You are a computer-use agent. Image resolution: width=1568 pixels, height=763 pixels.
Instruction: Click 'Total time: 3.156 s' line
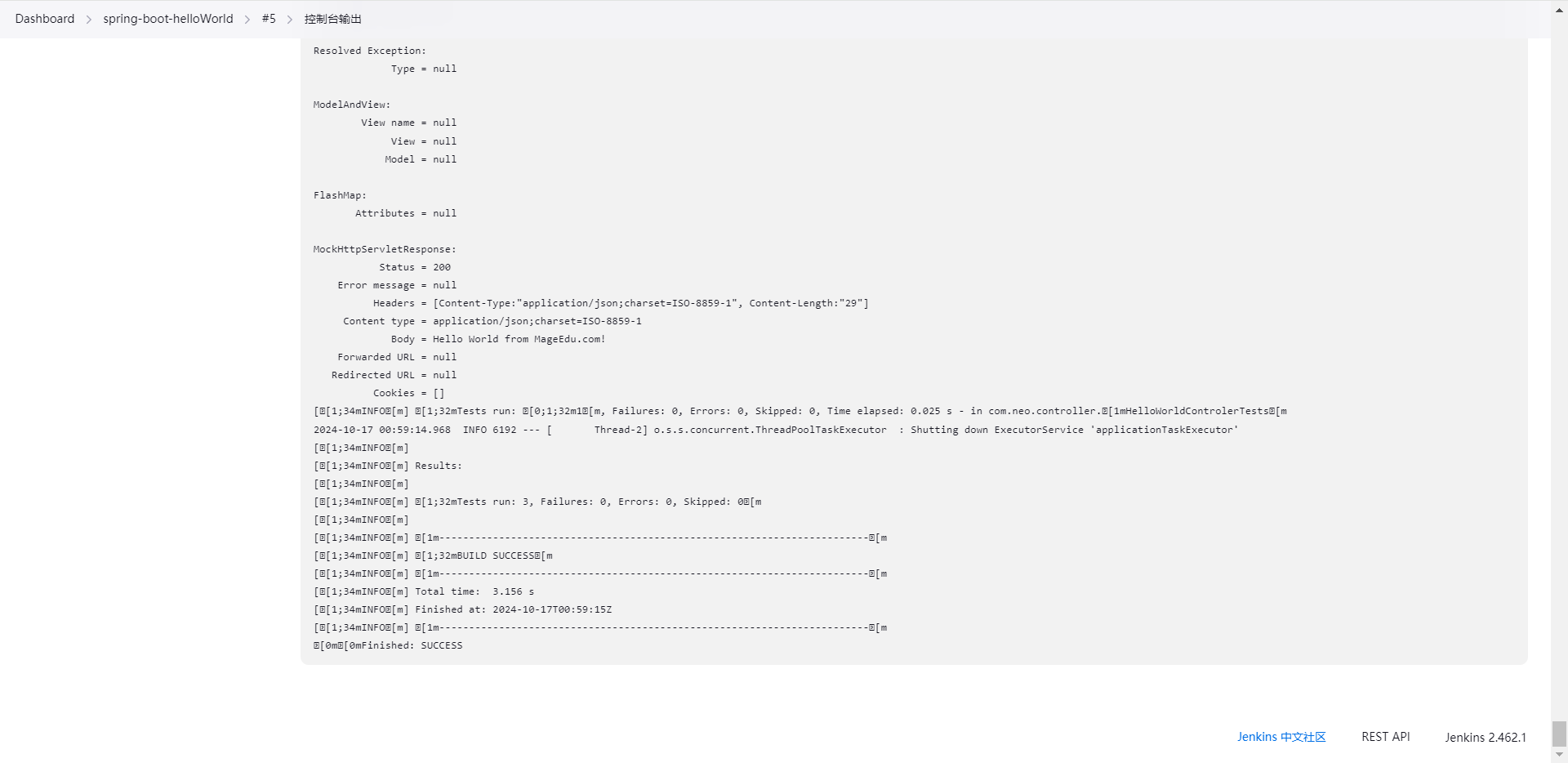coord(424,591)
